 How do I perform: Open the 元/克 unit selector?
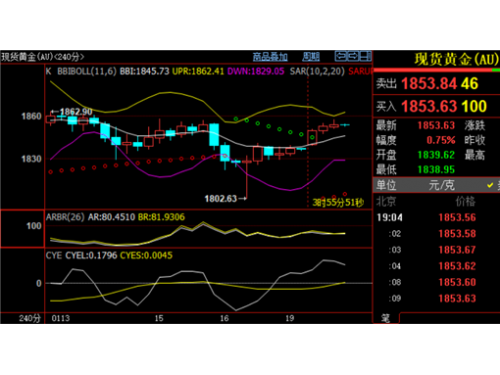[x=441, y=185]
